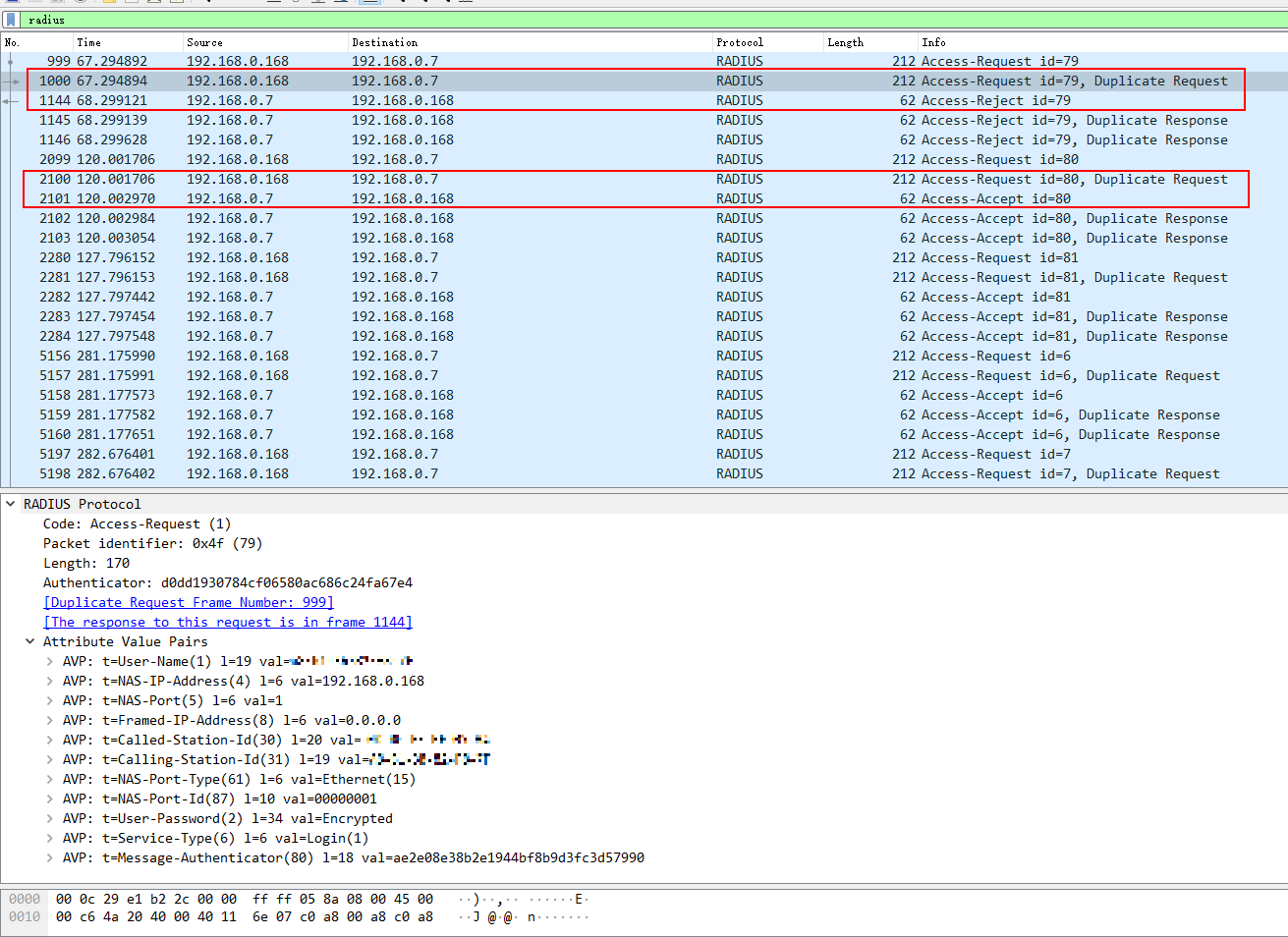Select packet 5197 Access-Request id=7
Image resolution: width=1288 pixels, height=937 pixels.
click(x=644, y=454)
